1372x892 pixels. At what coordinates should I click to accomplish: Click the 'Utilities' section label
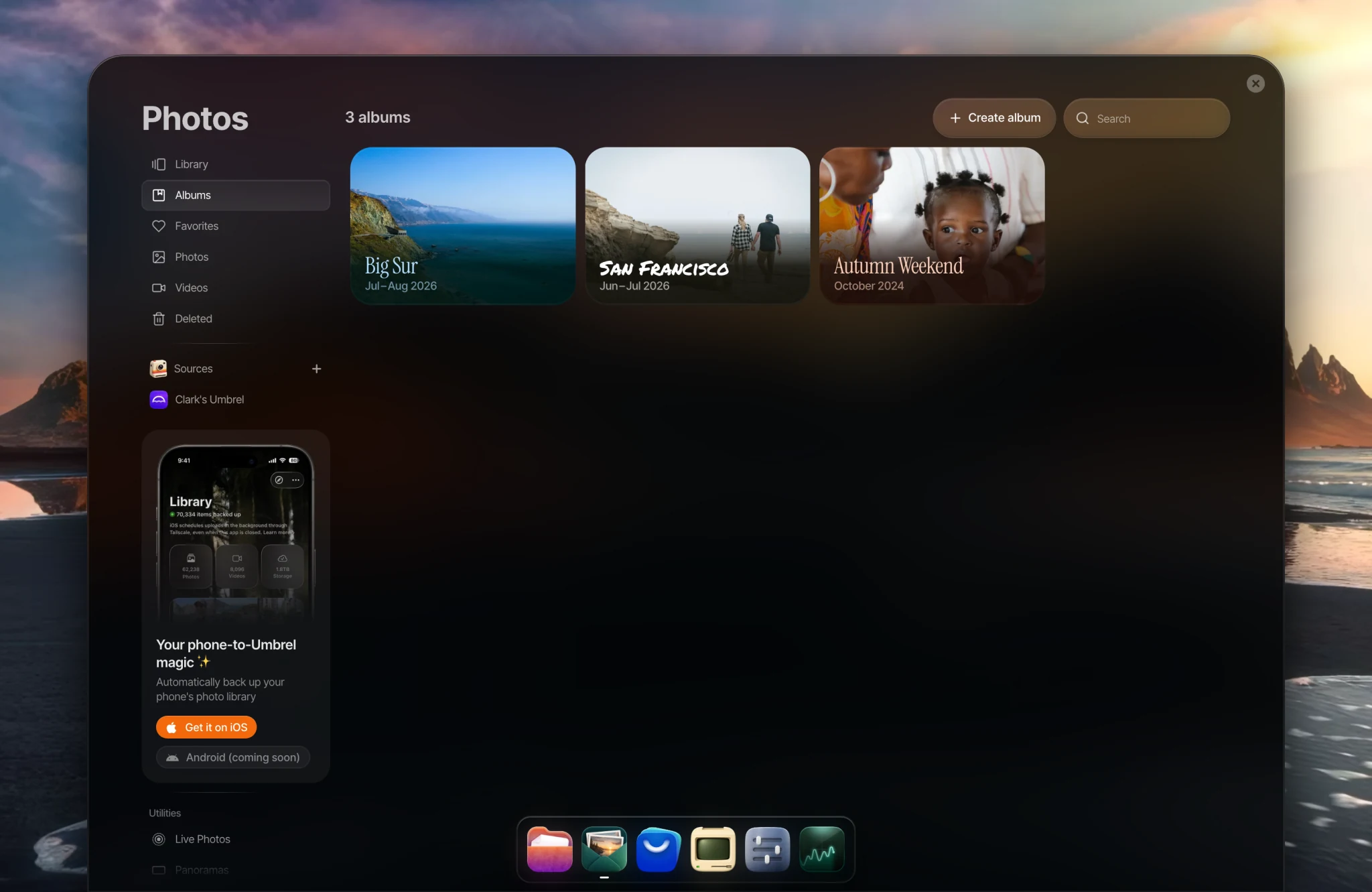pyautogui.click(x=165, y=813)
